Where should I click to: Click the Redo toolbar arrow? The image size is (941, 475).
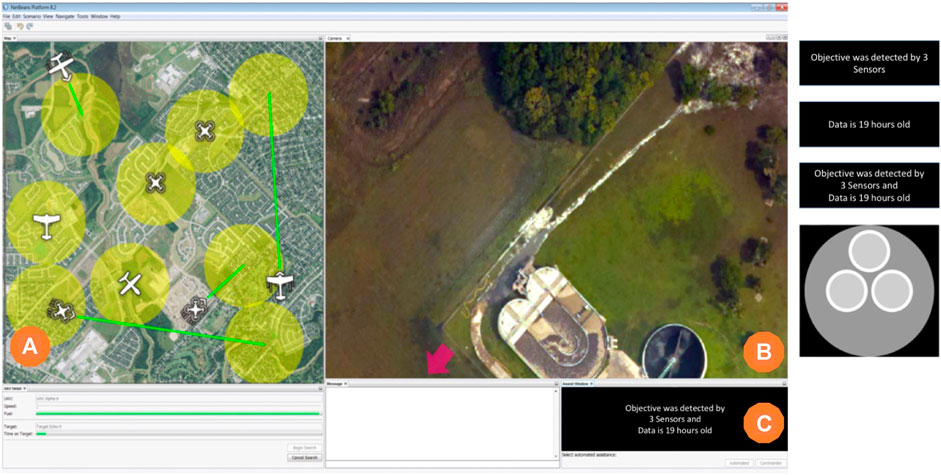[29, 26]
